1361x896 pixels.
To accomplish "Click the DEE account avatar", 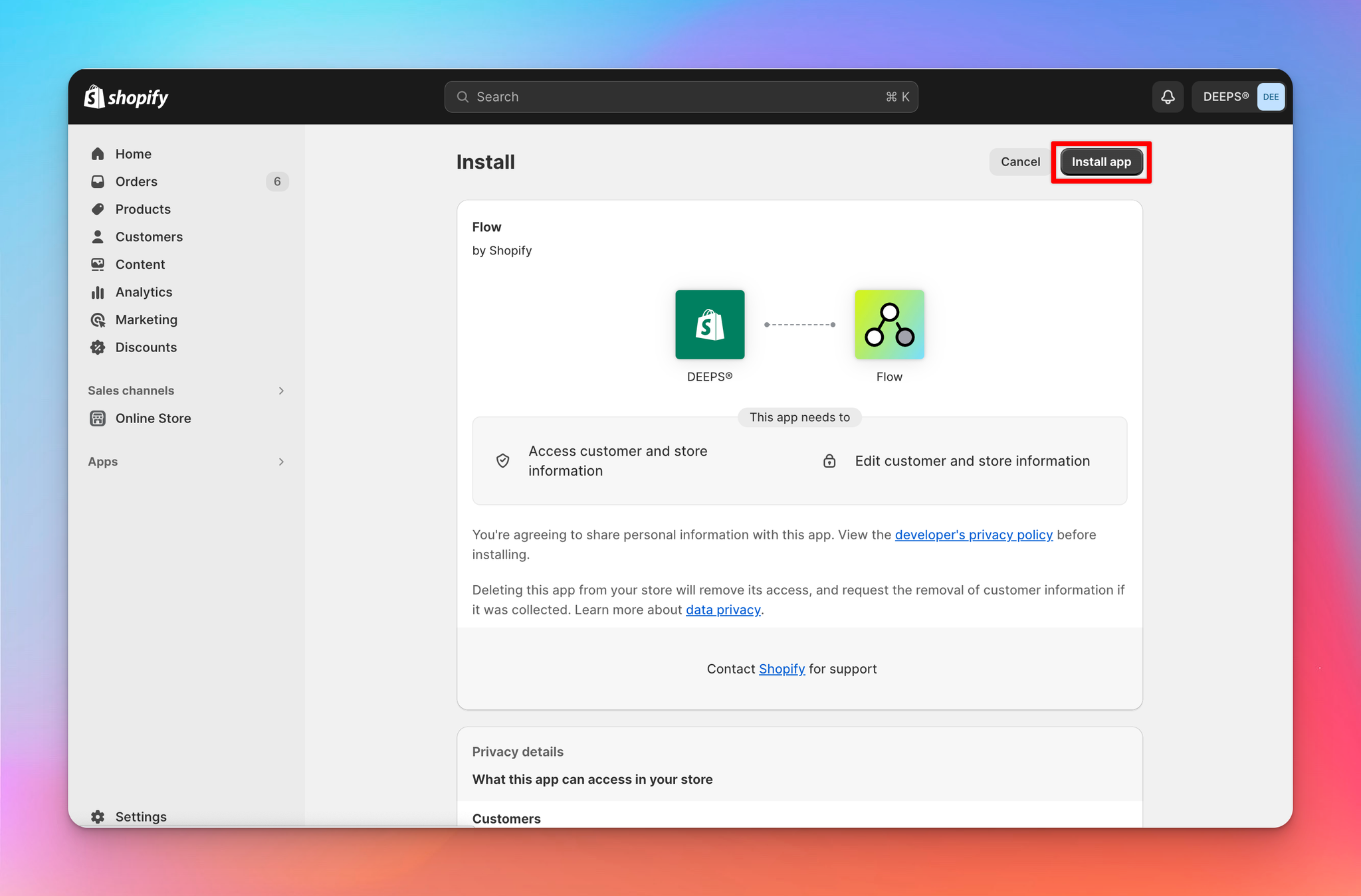I will coord(1271,97).
